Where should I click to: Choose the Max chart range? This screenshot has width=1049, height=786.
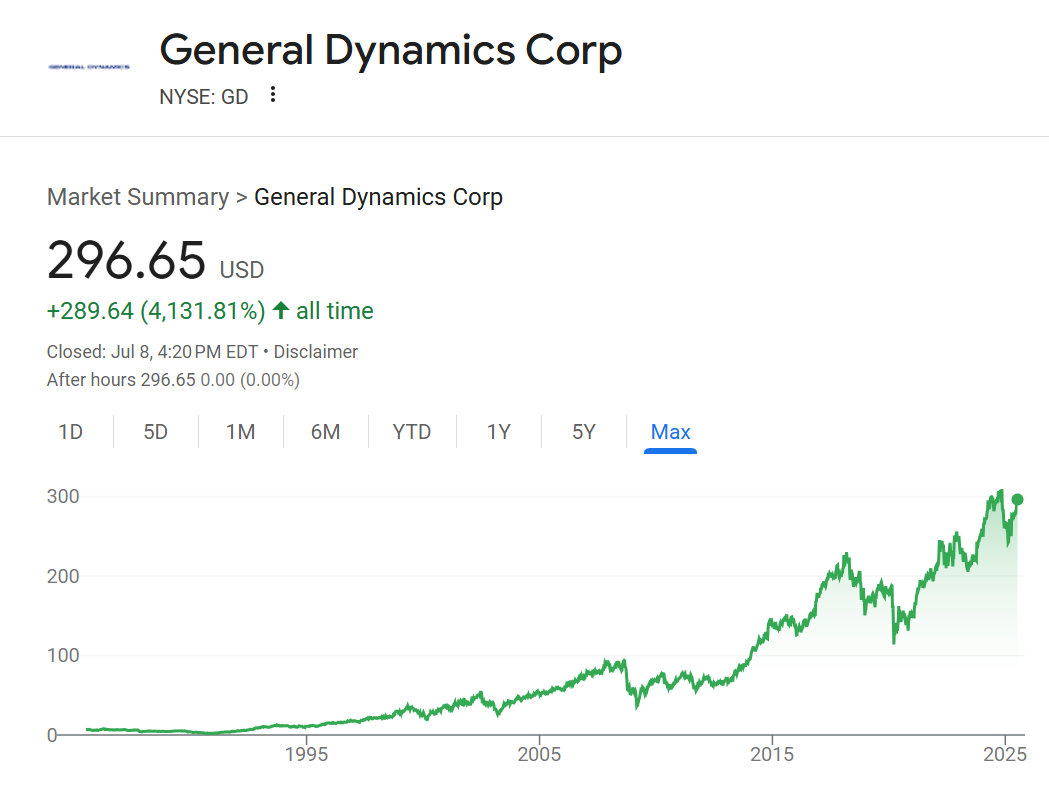point(670,432)
